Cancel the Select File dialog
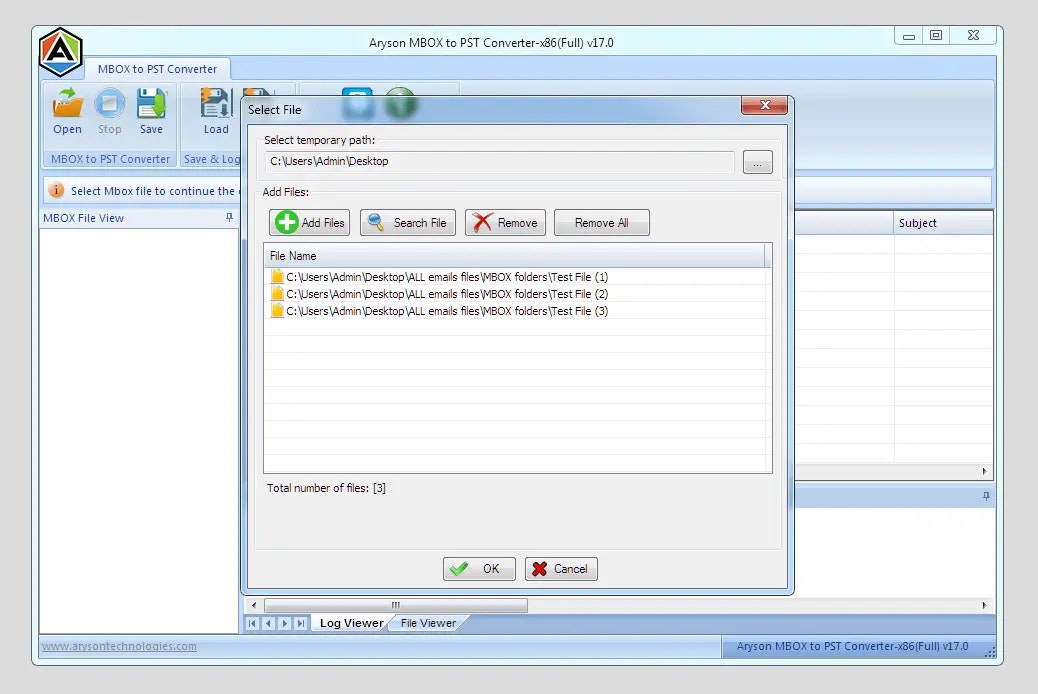The height and width of the screenshot is (694, 1038). coord(561,569)
